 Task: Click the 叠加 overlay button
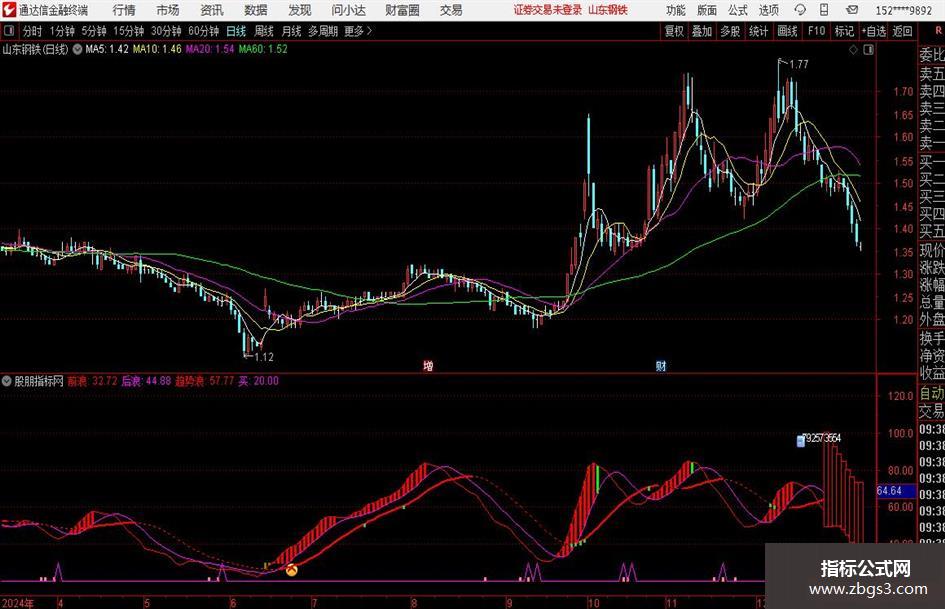[702, 31]
